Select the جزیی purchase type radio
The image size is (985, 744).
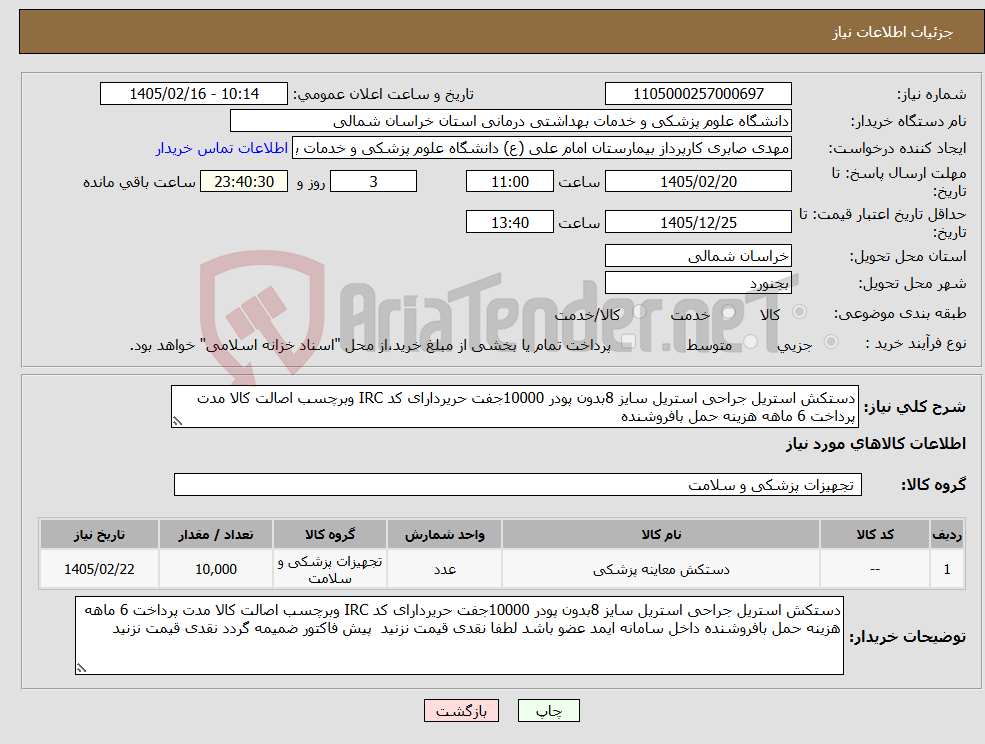point(830,342)
